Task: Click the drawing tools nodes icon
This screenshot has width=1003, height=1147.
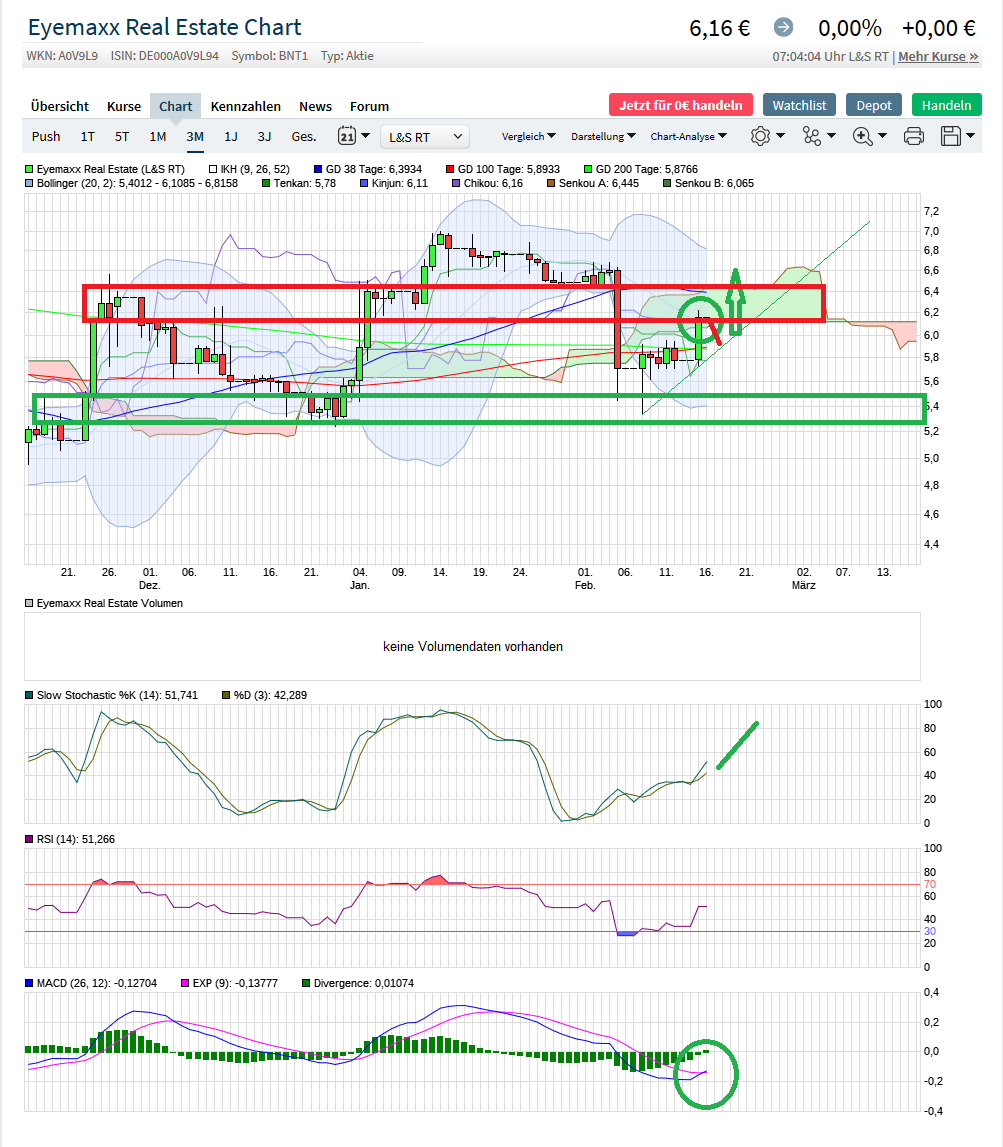Action: pyautogui.click(x=818, y=136)
